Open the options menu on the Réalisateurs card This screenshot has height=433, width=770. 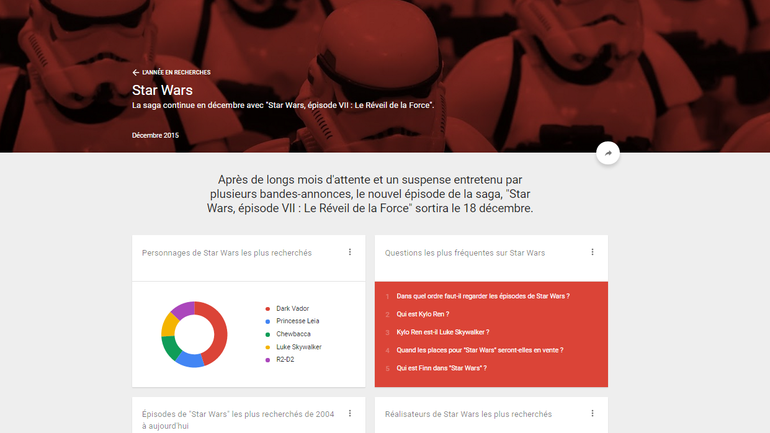[x=592, y=413]
